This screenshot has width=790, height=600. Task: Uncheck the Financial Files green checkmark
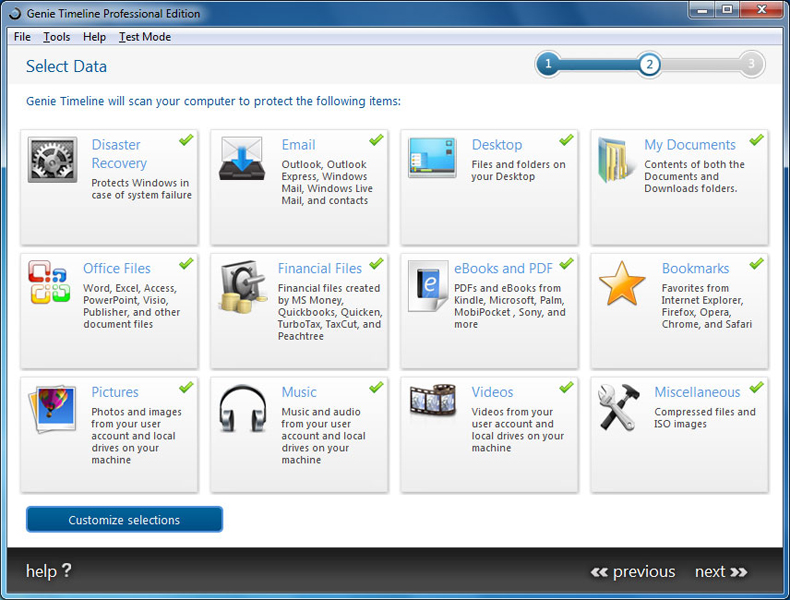[x=376, y=263]
